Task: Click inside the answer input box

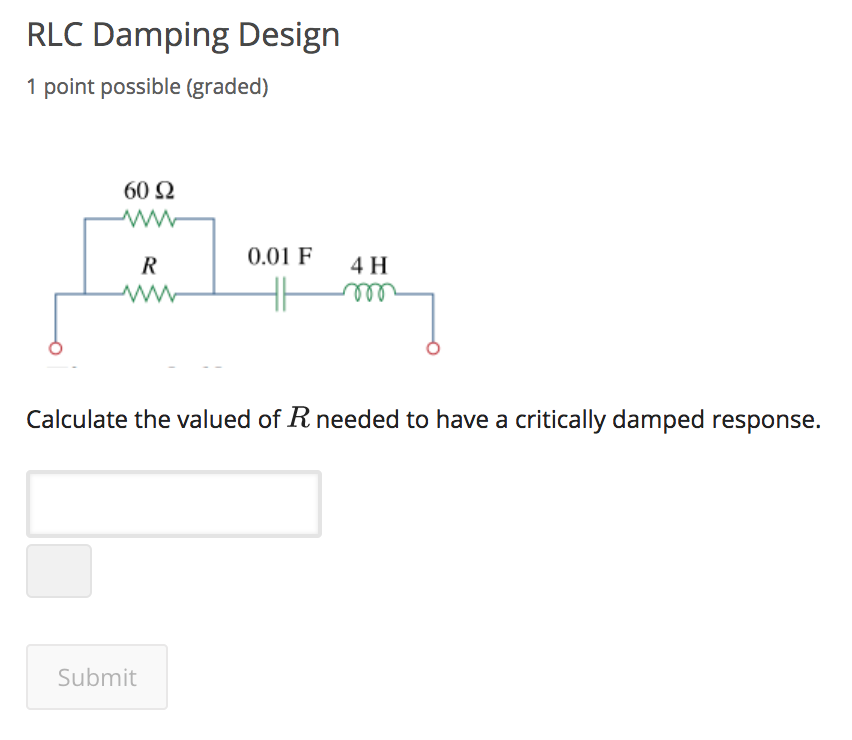Action: click(174, 503)
